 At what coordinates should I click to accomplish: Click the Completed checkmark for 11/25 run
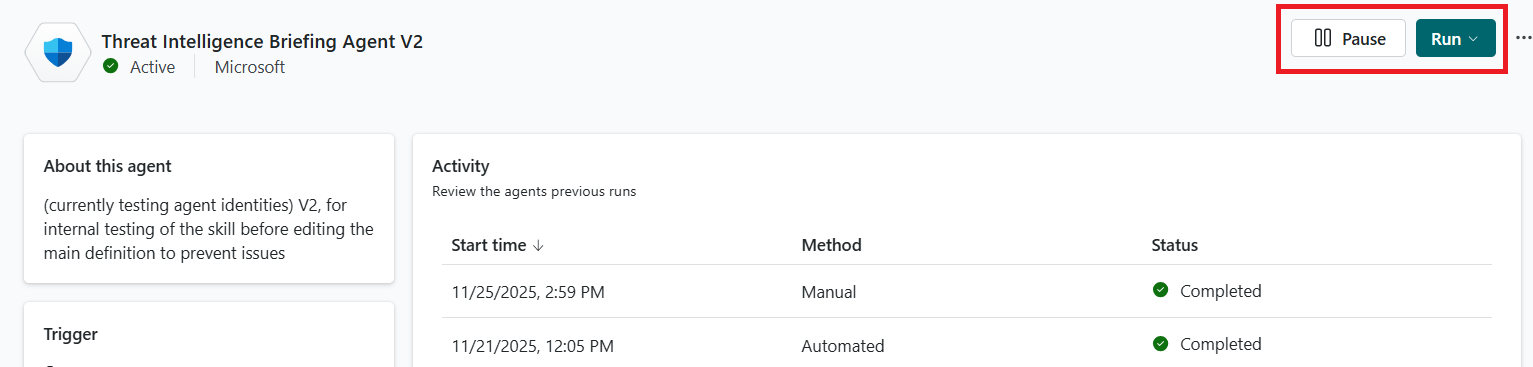pos(1160,291)
